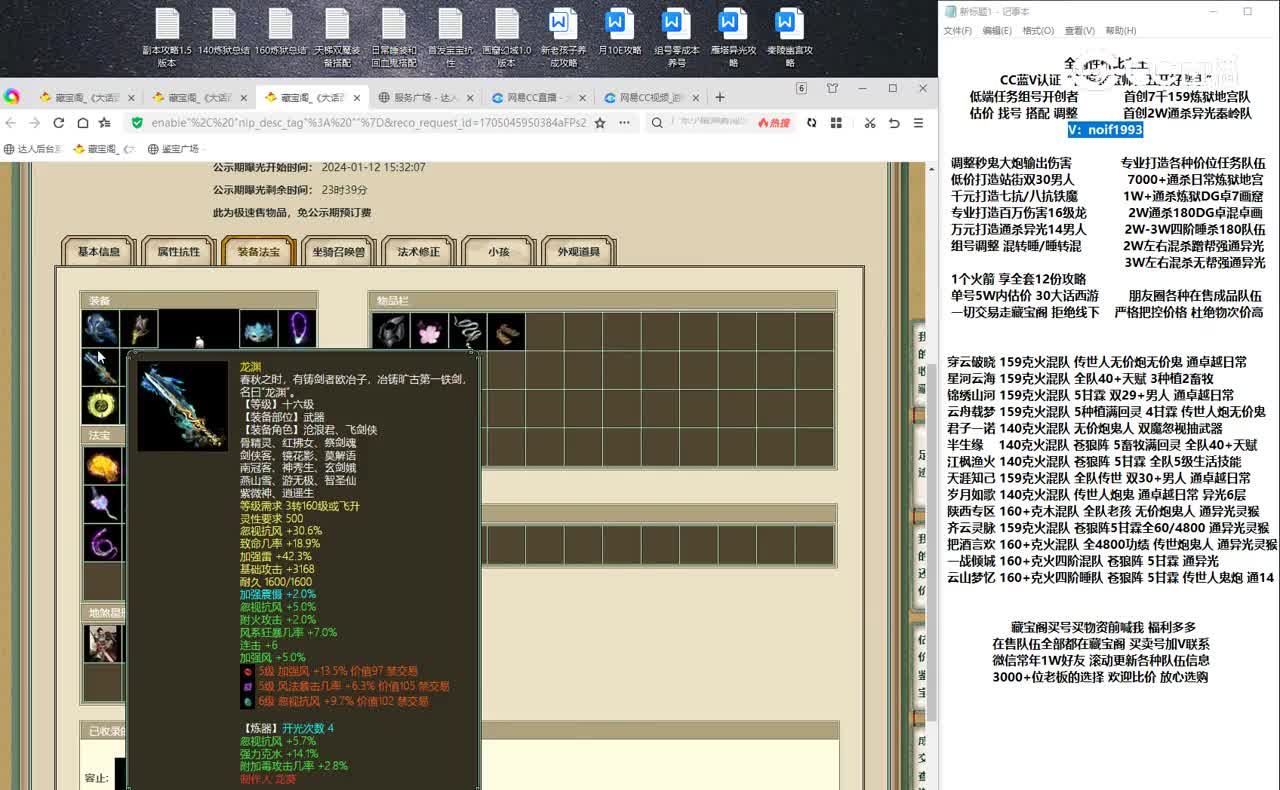Switch to 服务广场 browser tab
The image size is (1280, 790).
pos(425,97)
